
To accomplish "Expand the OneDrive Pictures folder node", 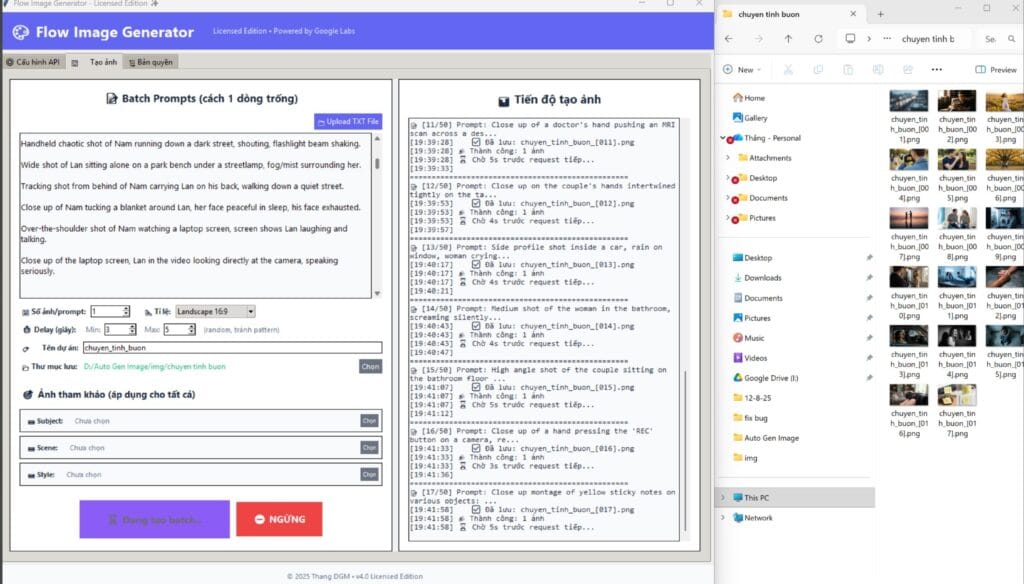I will [x=728, y=218].
